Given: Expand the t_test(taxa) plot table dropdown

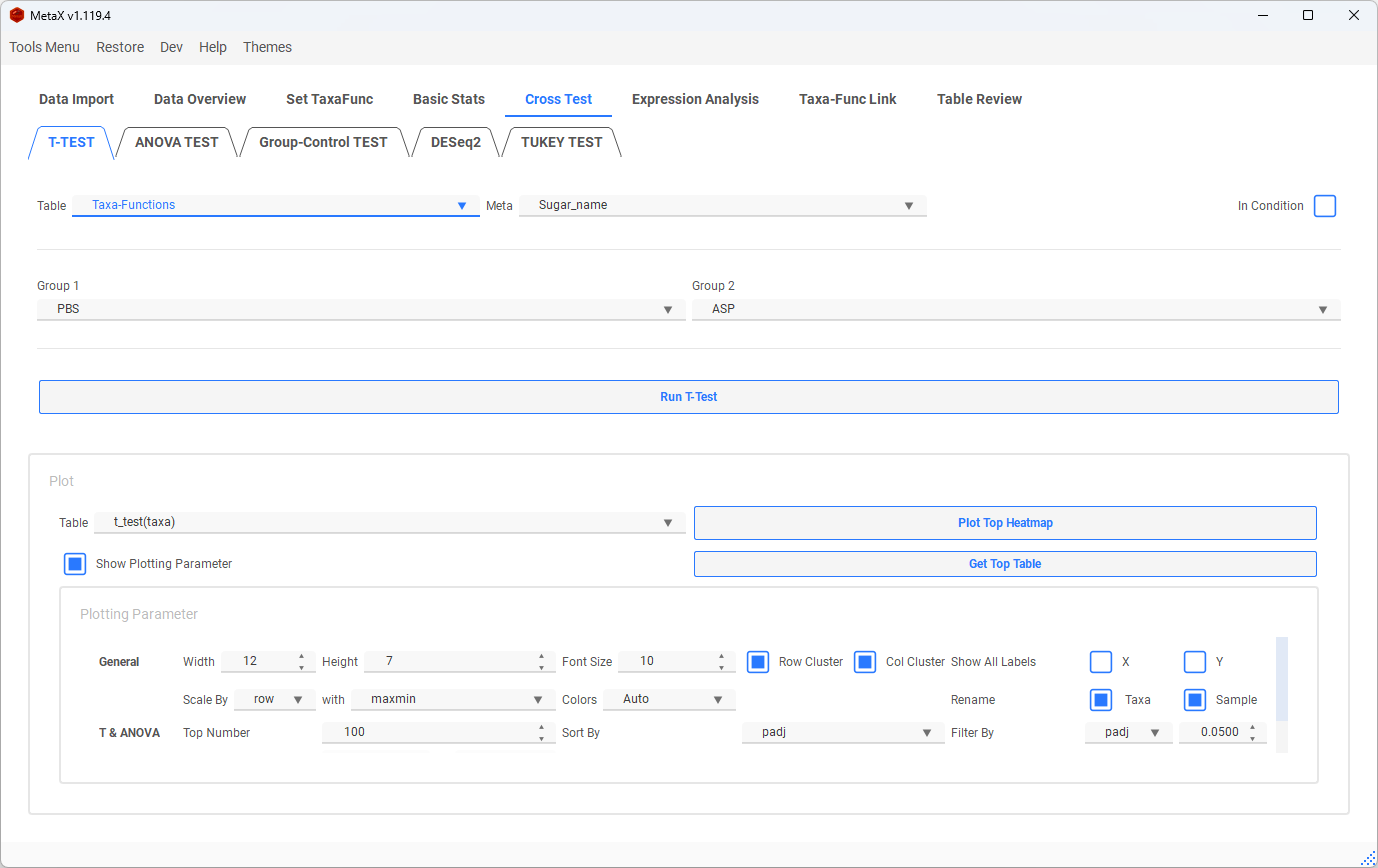Looking at the screenshot, I should 389,522.
